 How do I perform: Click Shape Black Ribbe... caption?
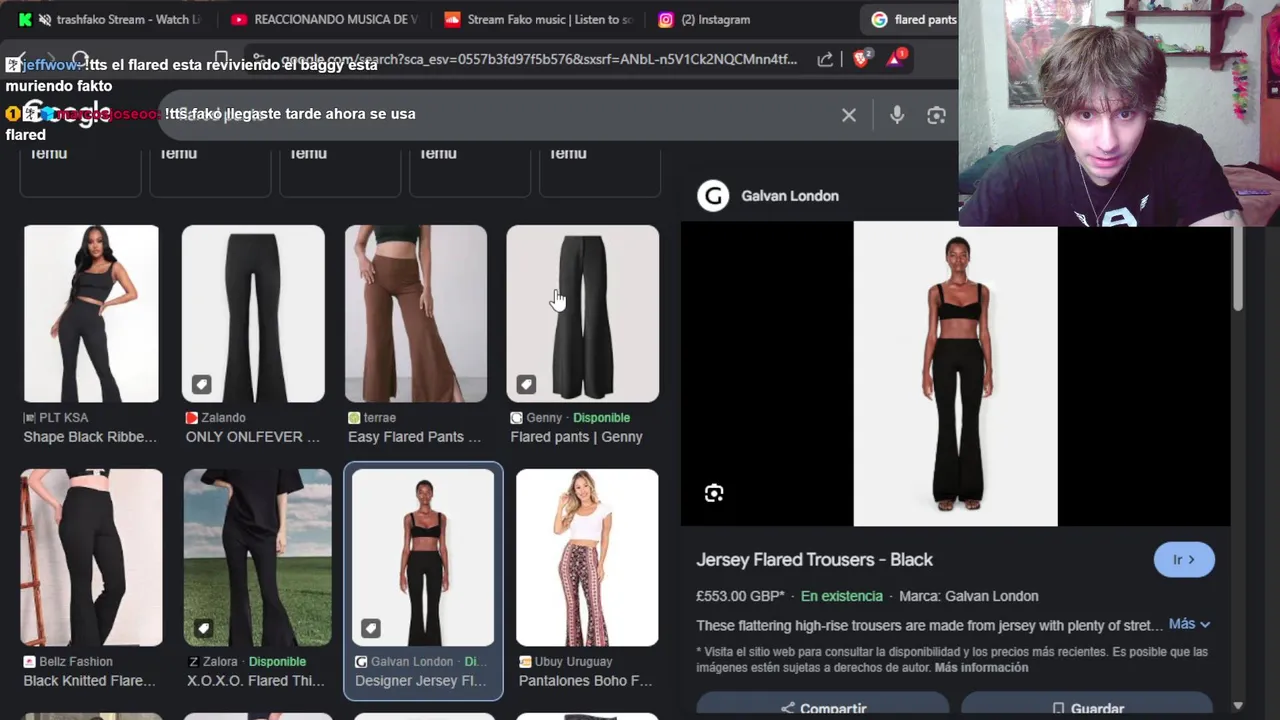(90, 437)
